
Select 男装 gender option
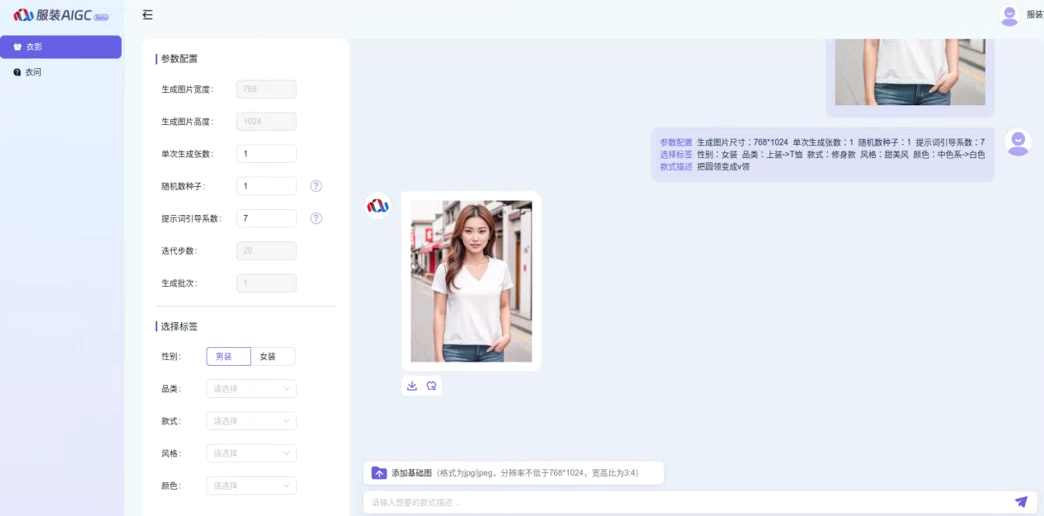[228, 357]
